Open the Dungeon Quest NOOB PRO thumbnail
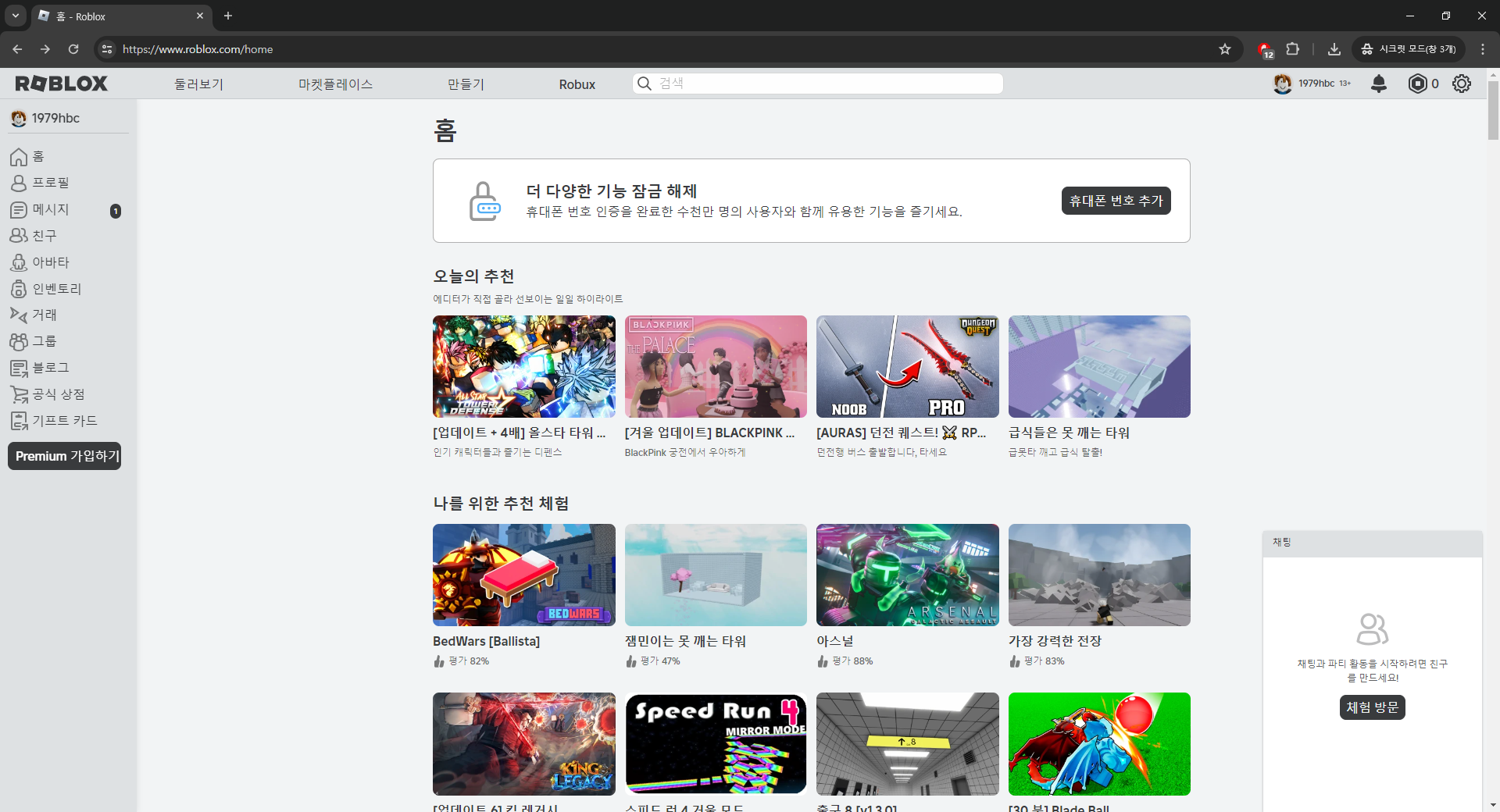1500x812 pixels. pos(908,366)
